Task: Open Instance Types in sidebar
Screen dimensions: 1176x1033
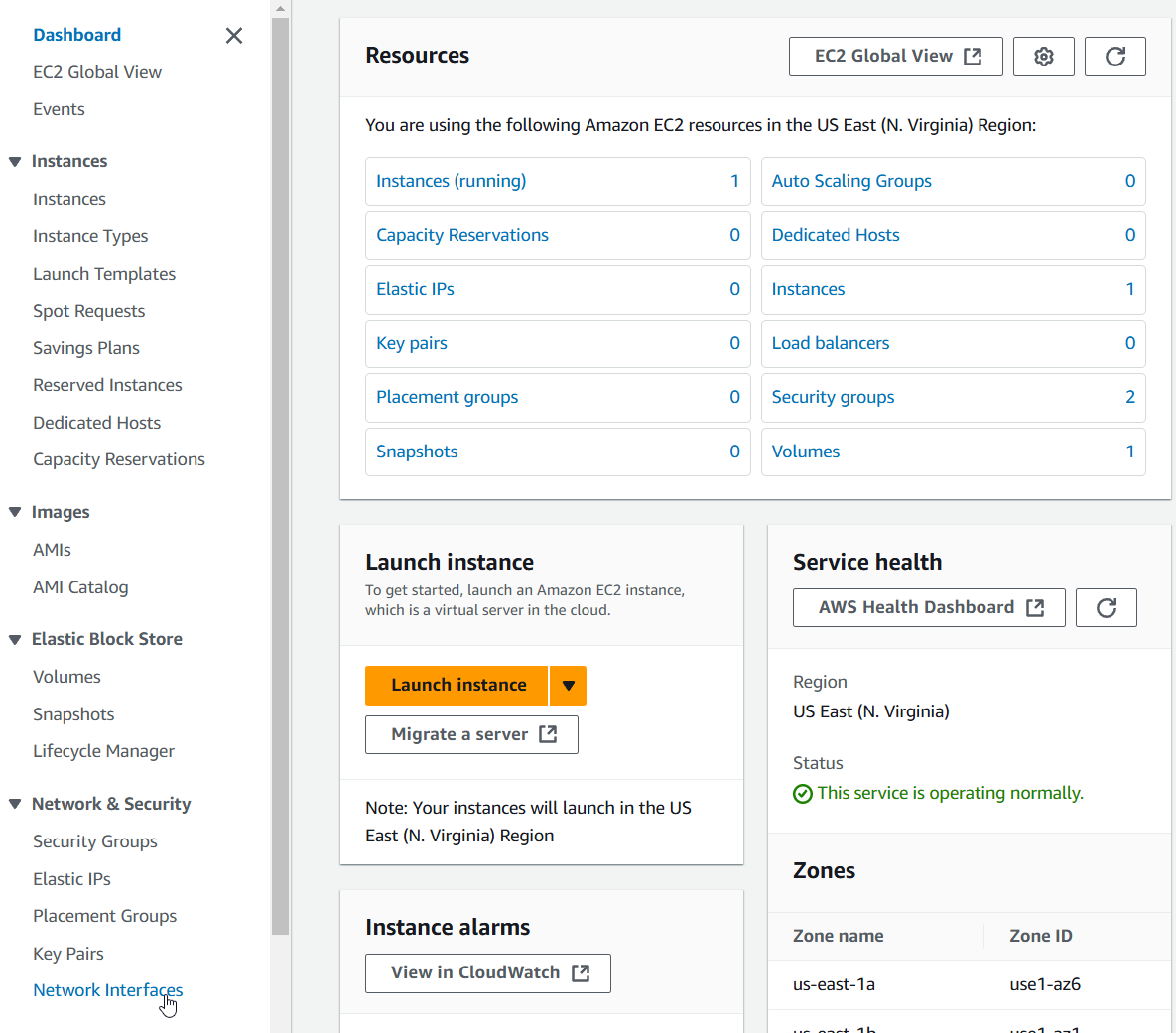Action: click(90, 236)
